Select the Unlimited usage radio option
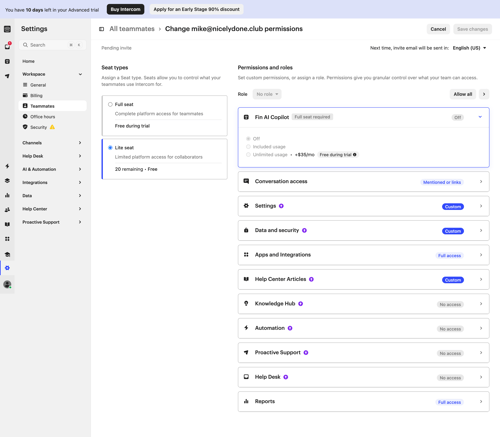The height and width of the screenshot is (437, 500). pyautogui.click(x=248, y=155)
